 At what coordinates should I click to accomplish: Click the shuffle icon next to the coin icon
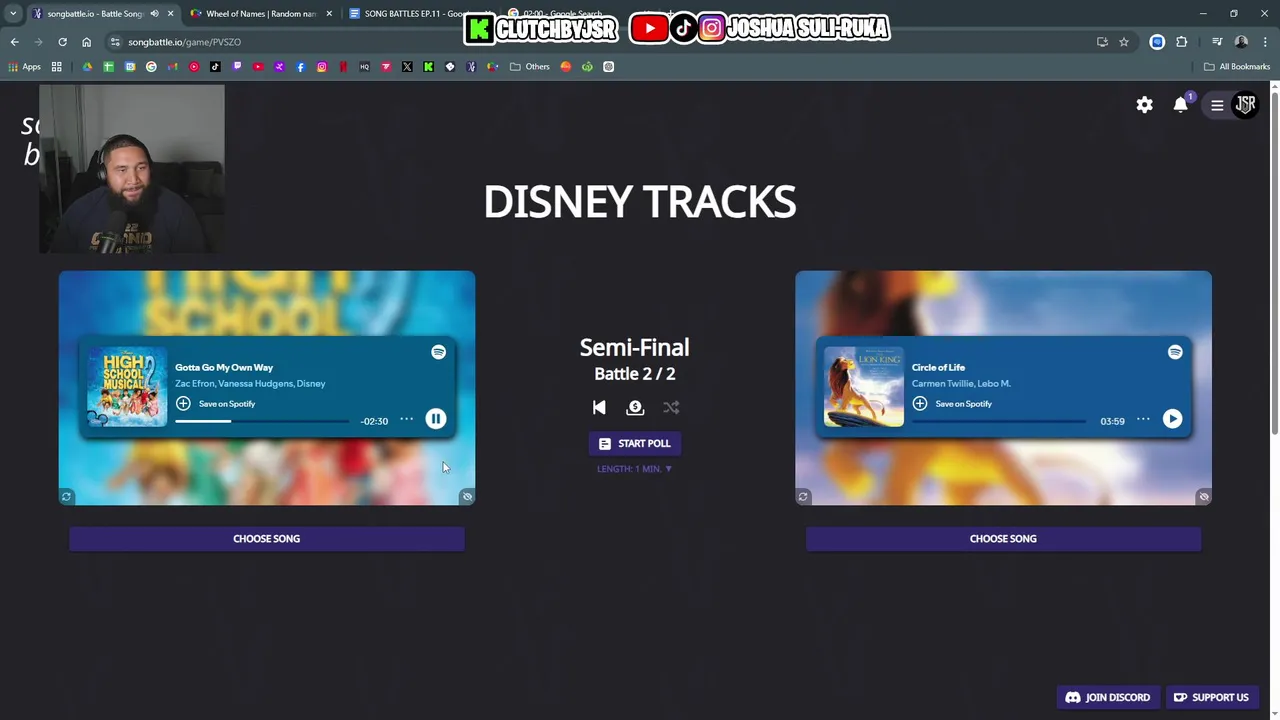tap(671, 407)
